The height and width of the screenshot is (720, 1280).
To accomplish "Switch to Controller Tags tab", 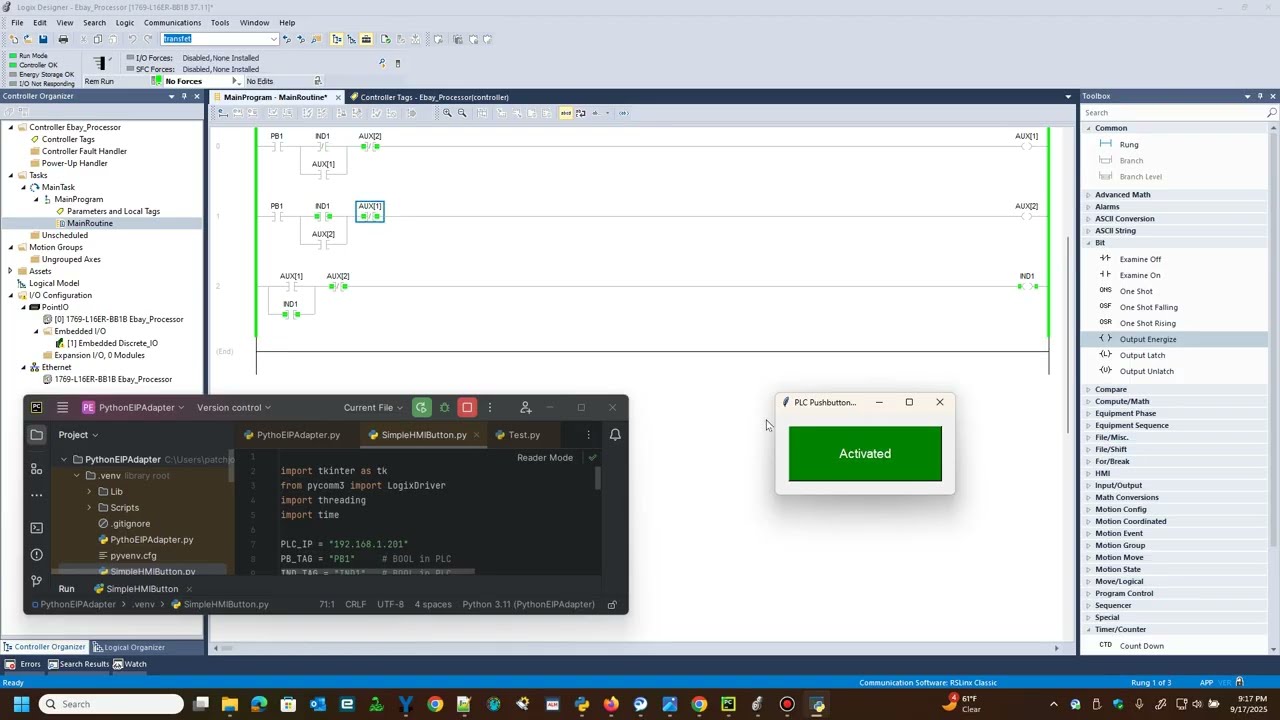I will 434,97.
